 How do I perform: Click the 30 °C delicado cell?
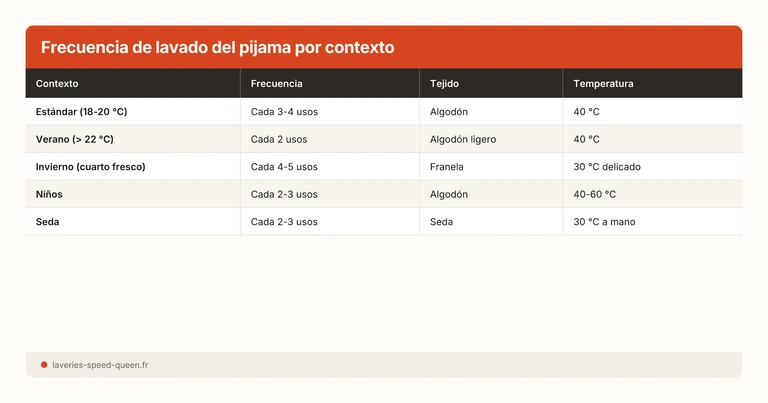pos(607,167)
